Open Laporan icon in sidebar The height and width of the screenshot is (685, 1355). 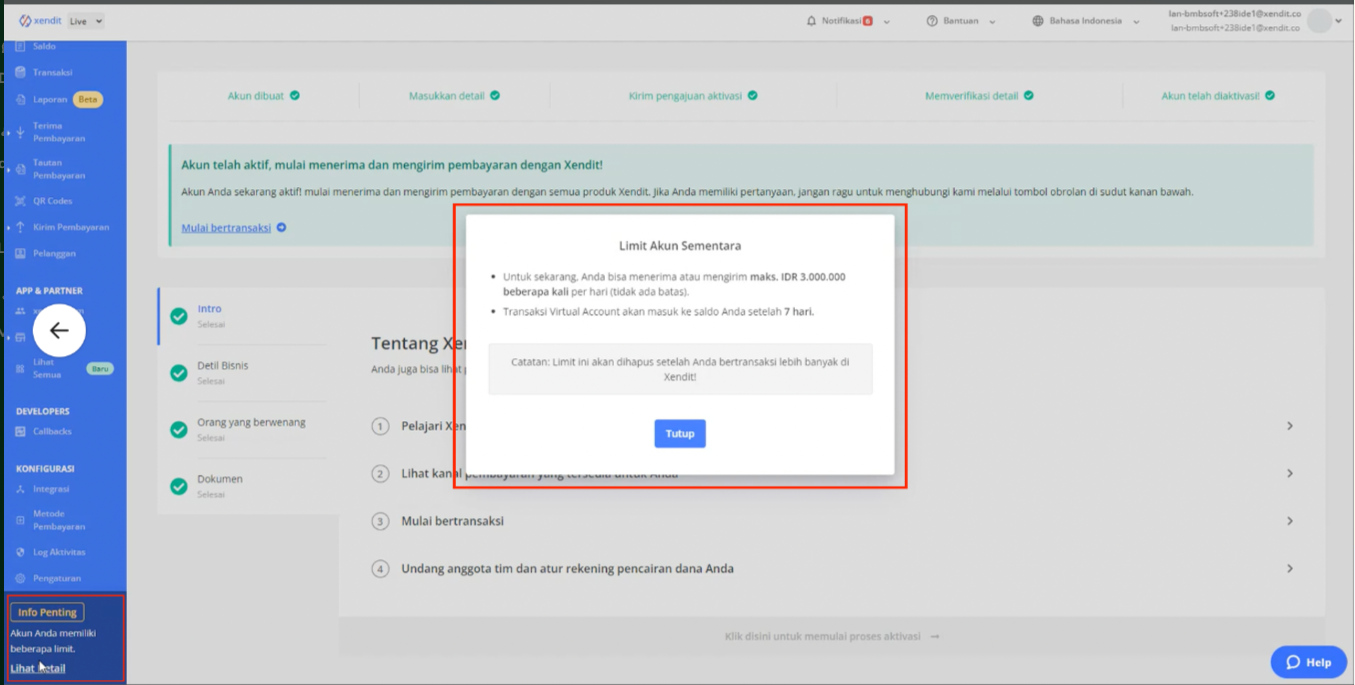[20, 100]
